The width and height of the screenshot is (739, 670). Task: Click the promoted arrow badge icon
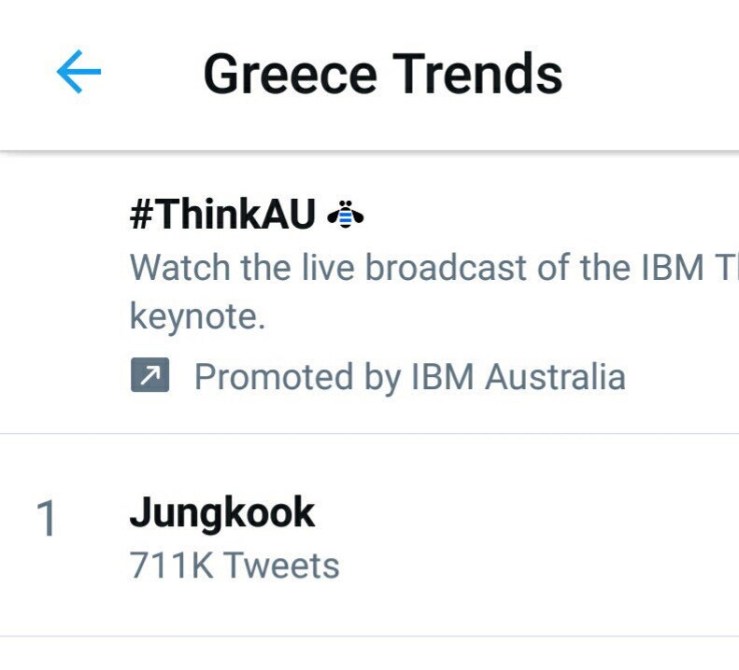[150, 376]
